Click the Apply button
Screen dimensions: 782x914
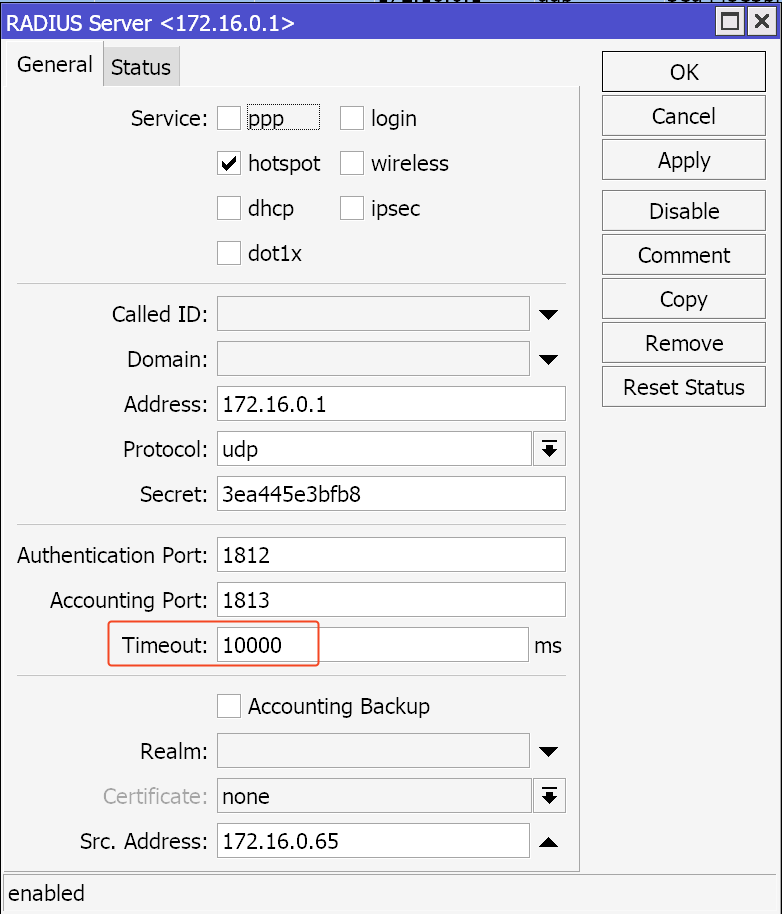(684, 160)
